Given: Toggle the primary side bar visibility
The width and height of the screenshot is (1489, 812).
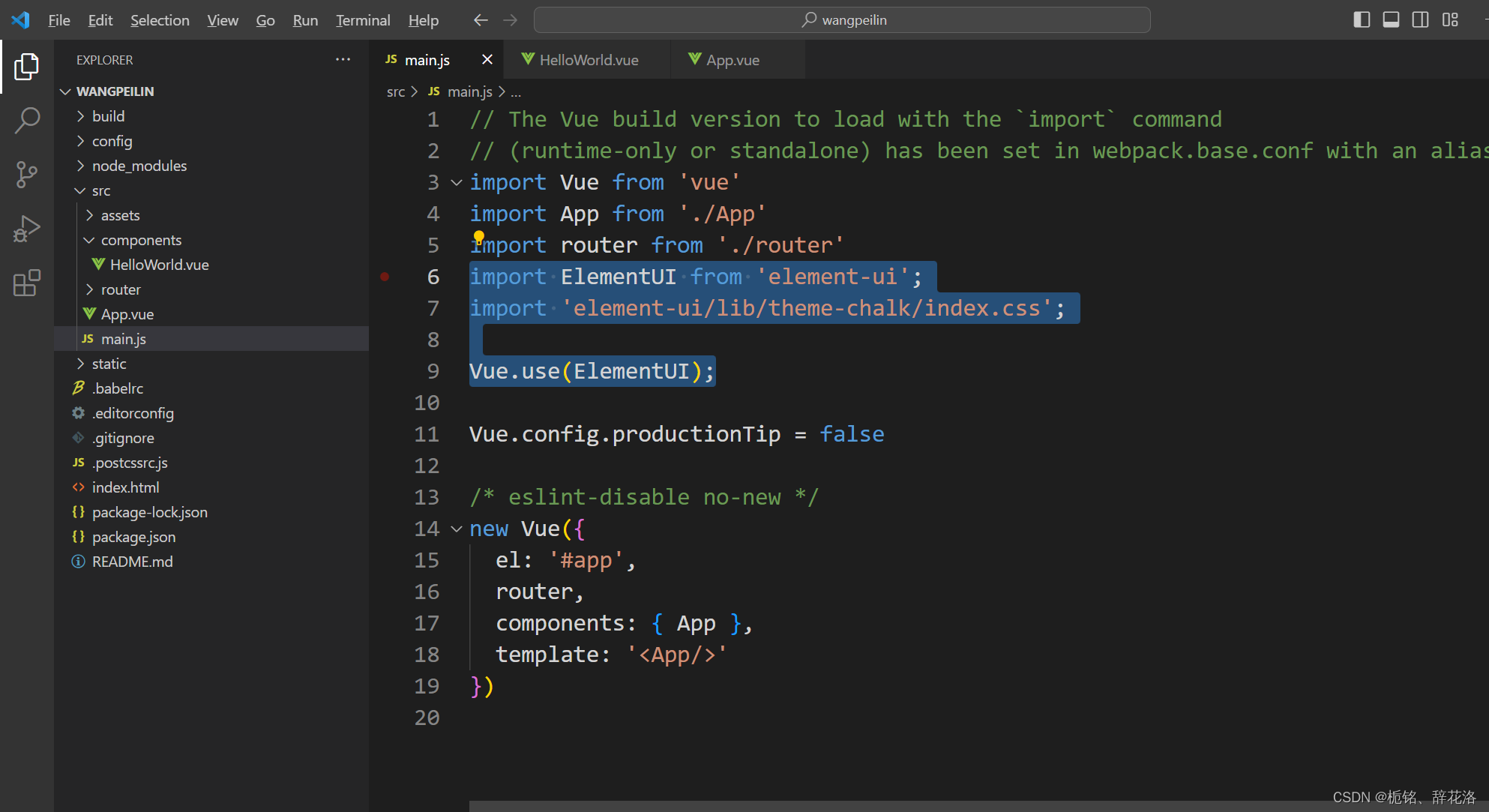Looking at the screenshot, I should tap(1362, 19).
